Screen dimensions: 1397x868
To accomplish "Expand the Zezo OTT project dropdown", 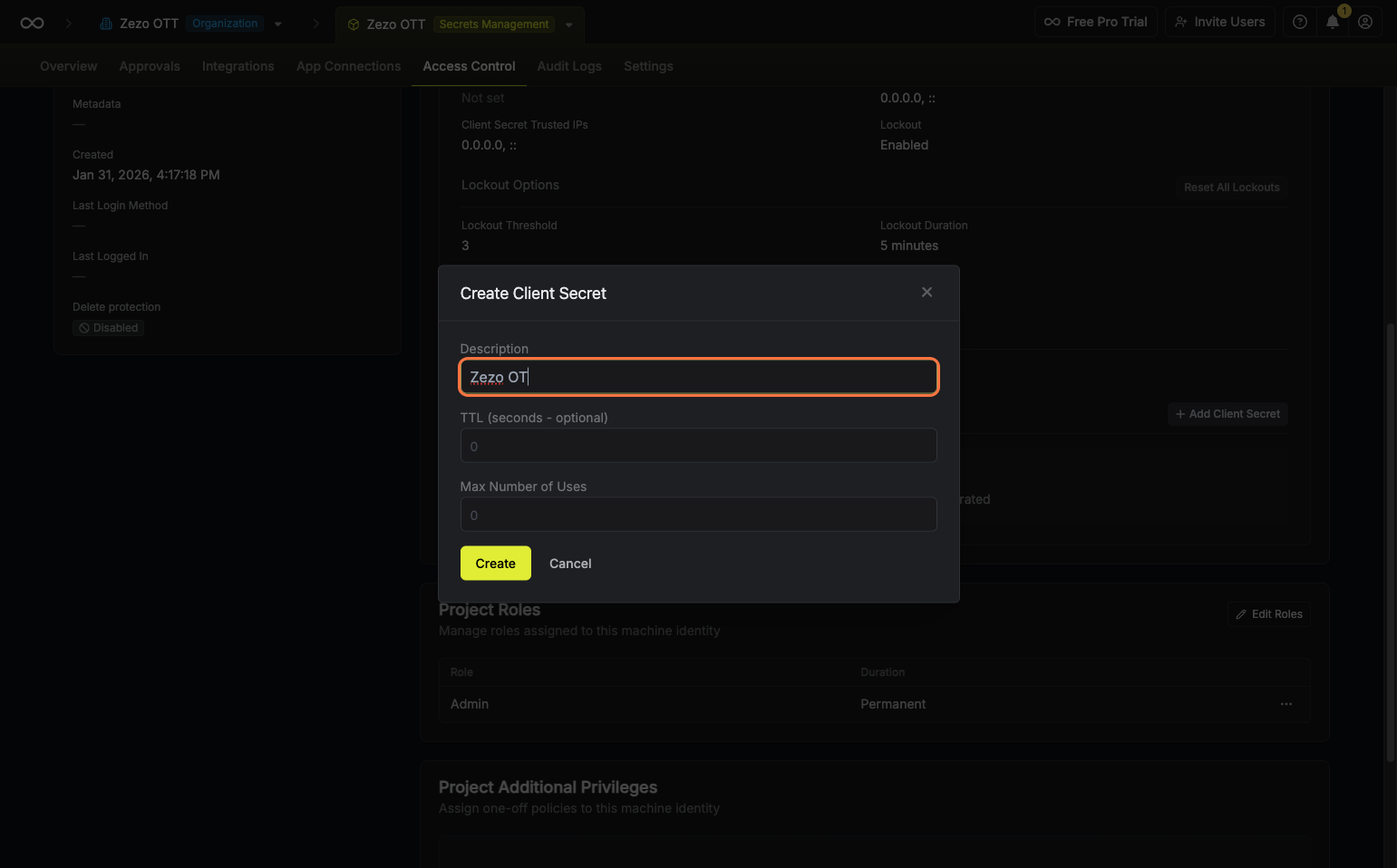I will click(x=569, y=25).
